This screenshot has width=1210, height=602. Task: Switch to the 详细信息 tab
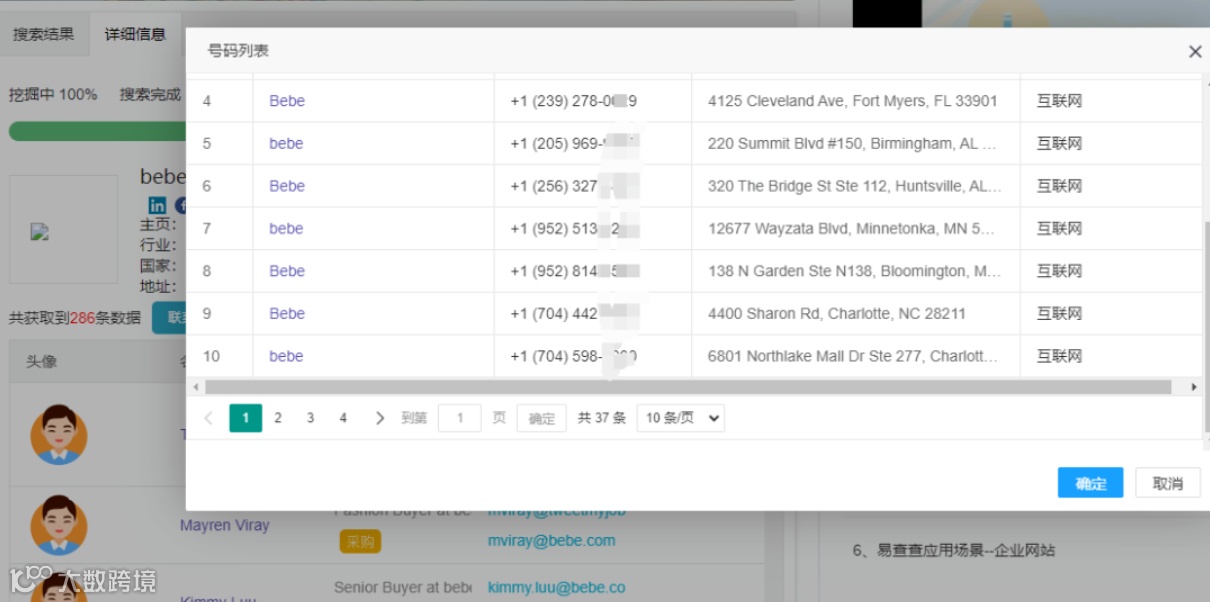coord(135,34)
